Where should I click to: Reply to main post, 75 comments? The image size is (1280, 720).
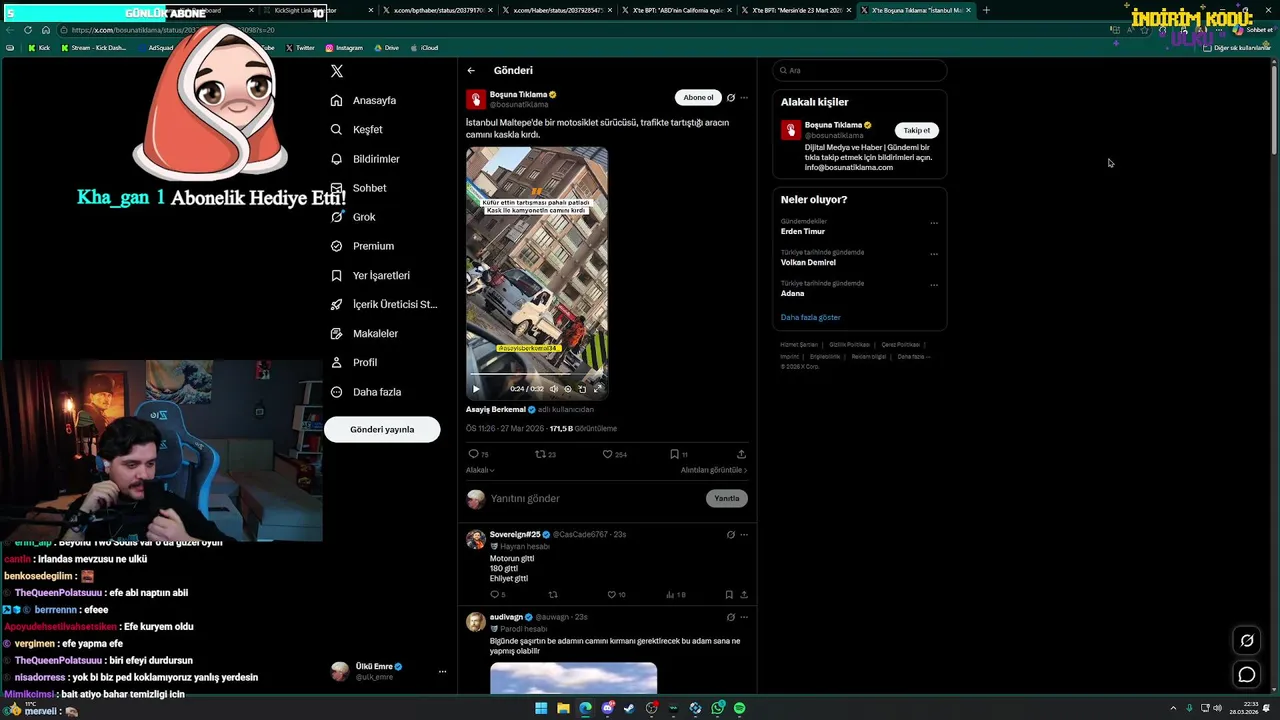[x=478, y=454]
